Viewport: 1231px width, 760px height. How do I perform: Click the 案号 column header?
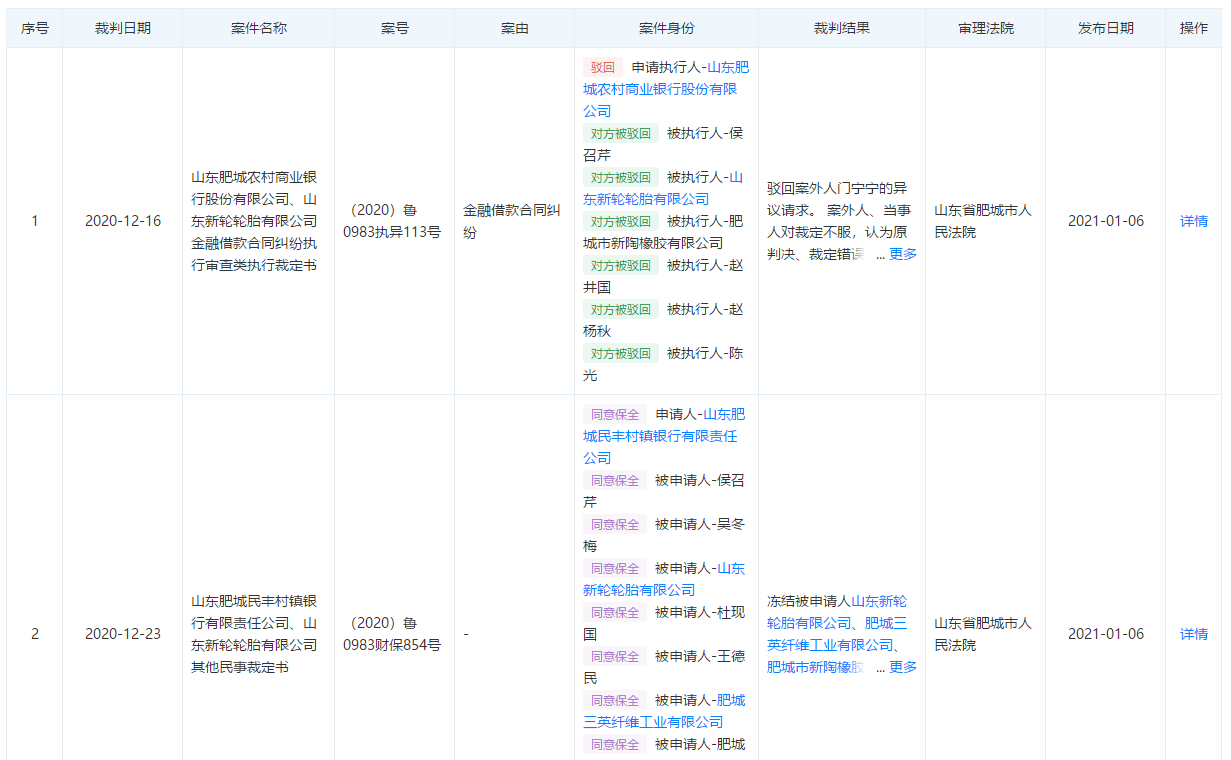(395, 28)
